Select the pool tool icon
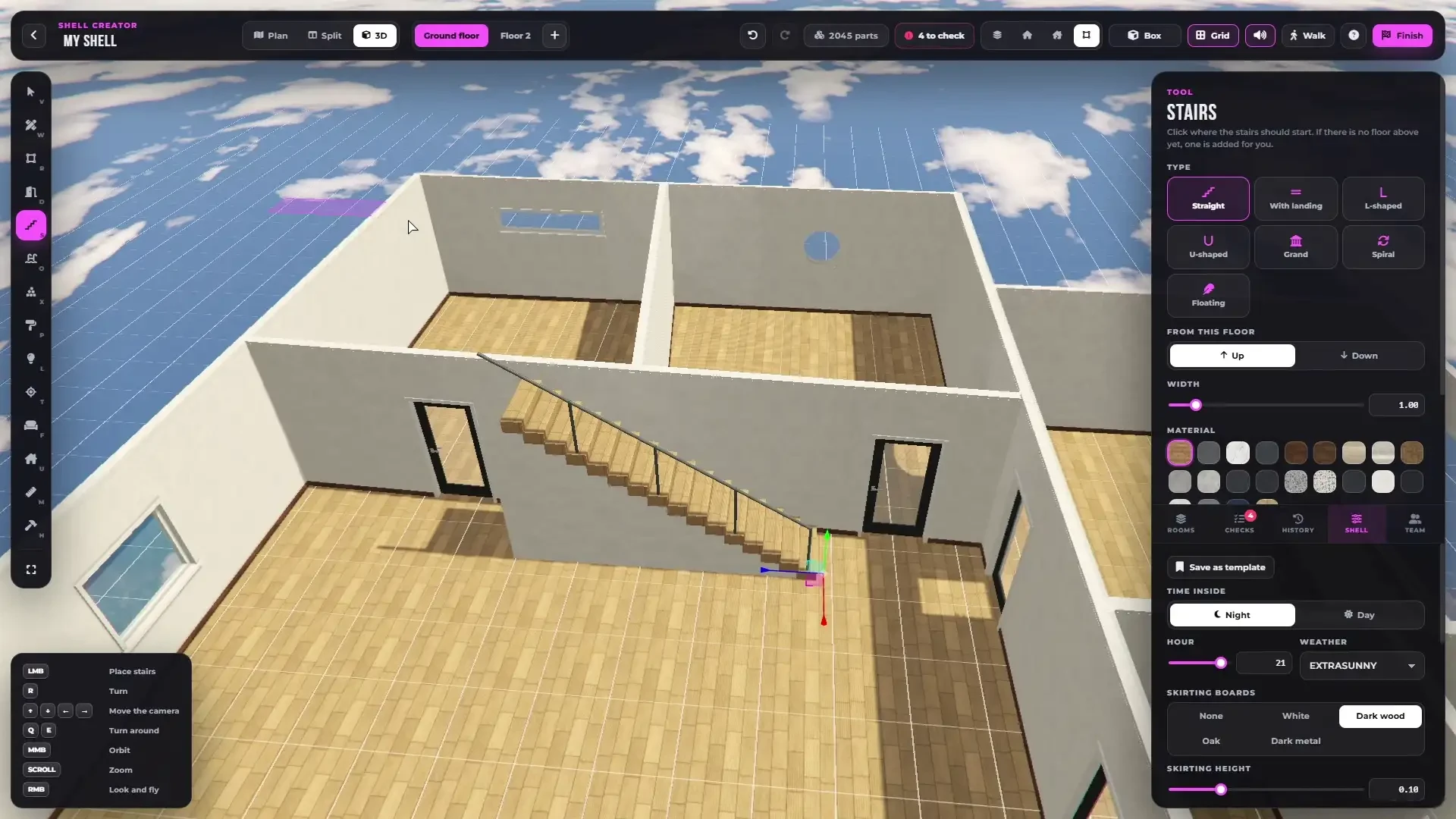The height and width of the screenshot is (819, 1456). 31,259
